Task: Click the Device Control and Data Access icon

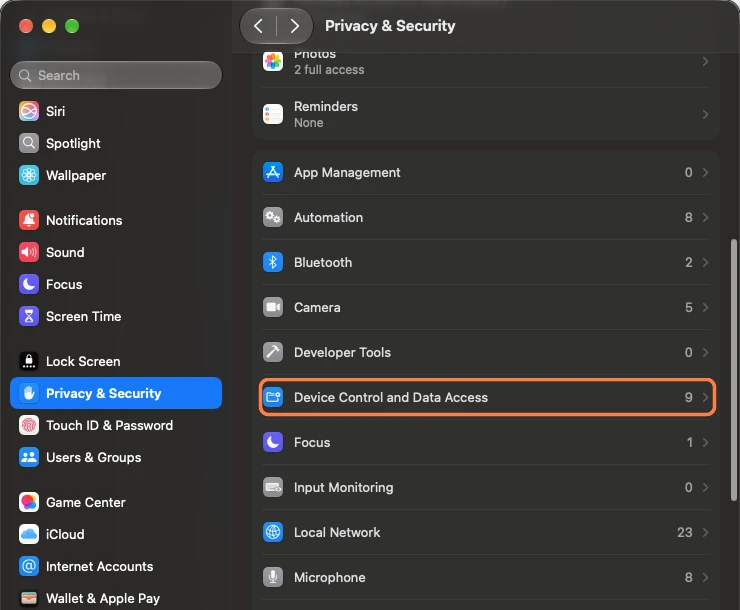Action: coord(273,397)
